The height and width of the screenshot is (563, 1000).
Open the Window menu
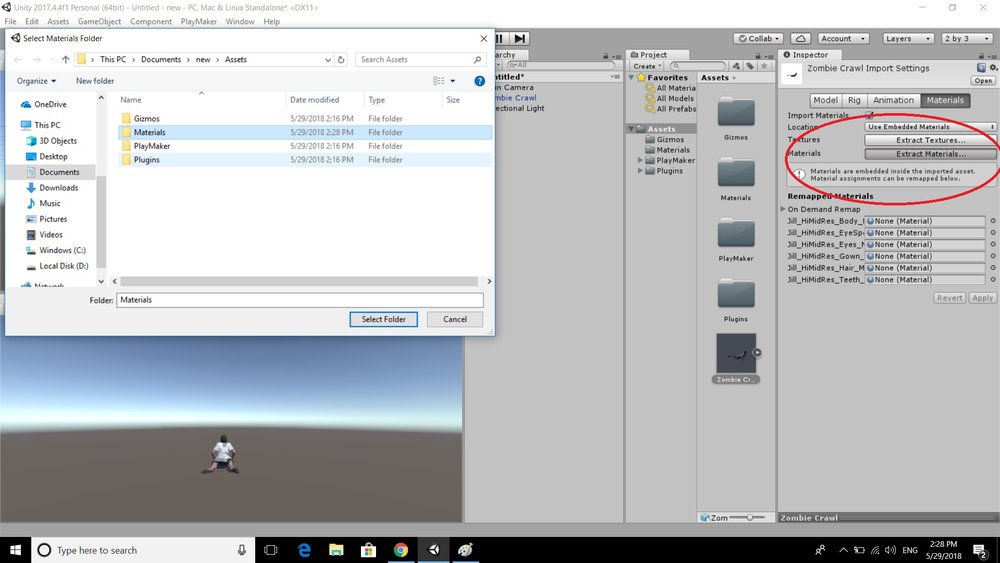240,22
